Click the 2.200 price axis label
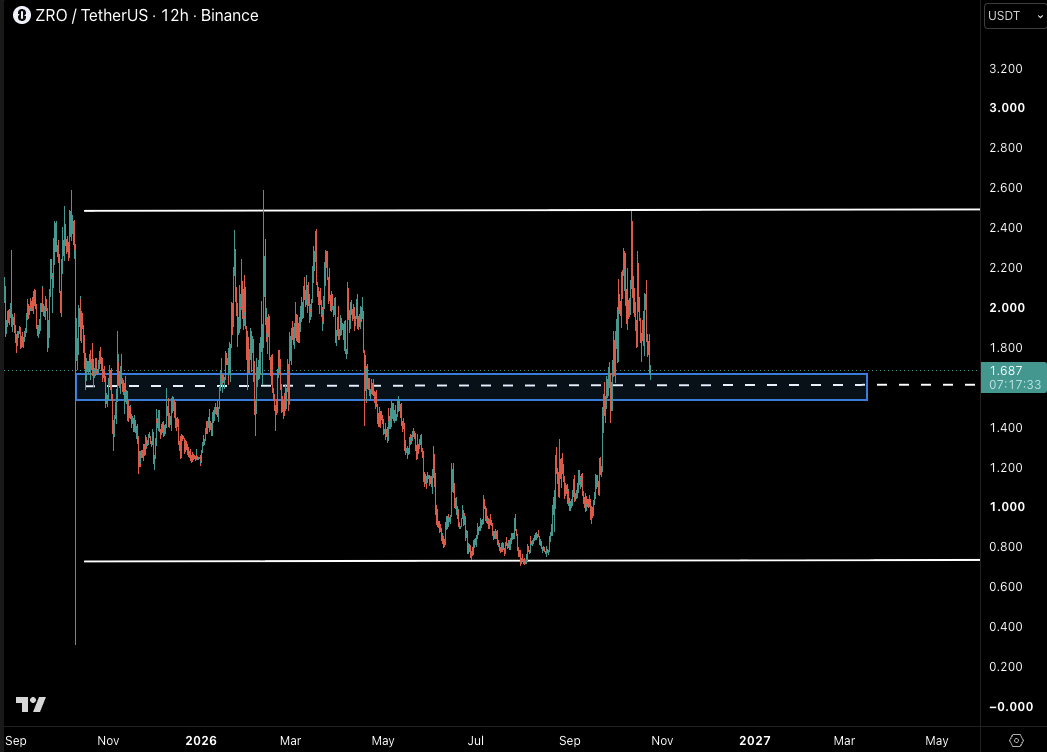 point(1006,268)
